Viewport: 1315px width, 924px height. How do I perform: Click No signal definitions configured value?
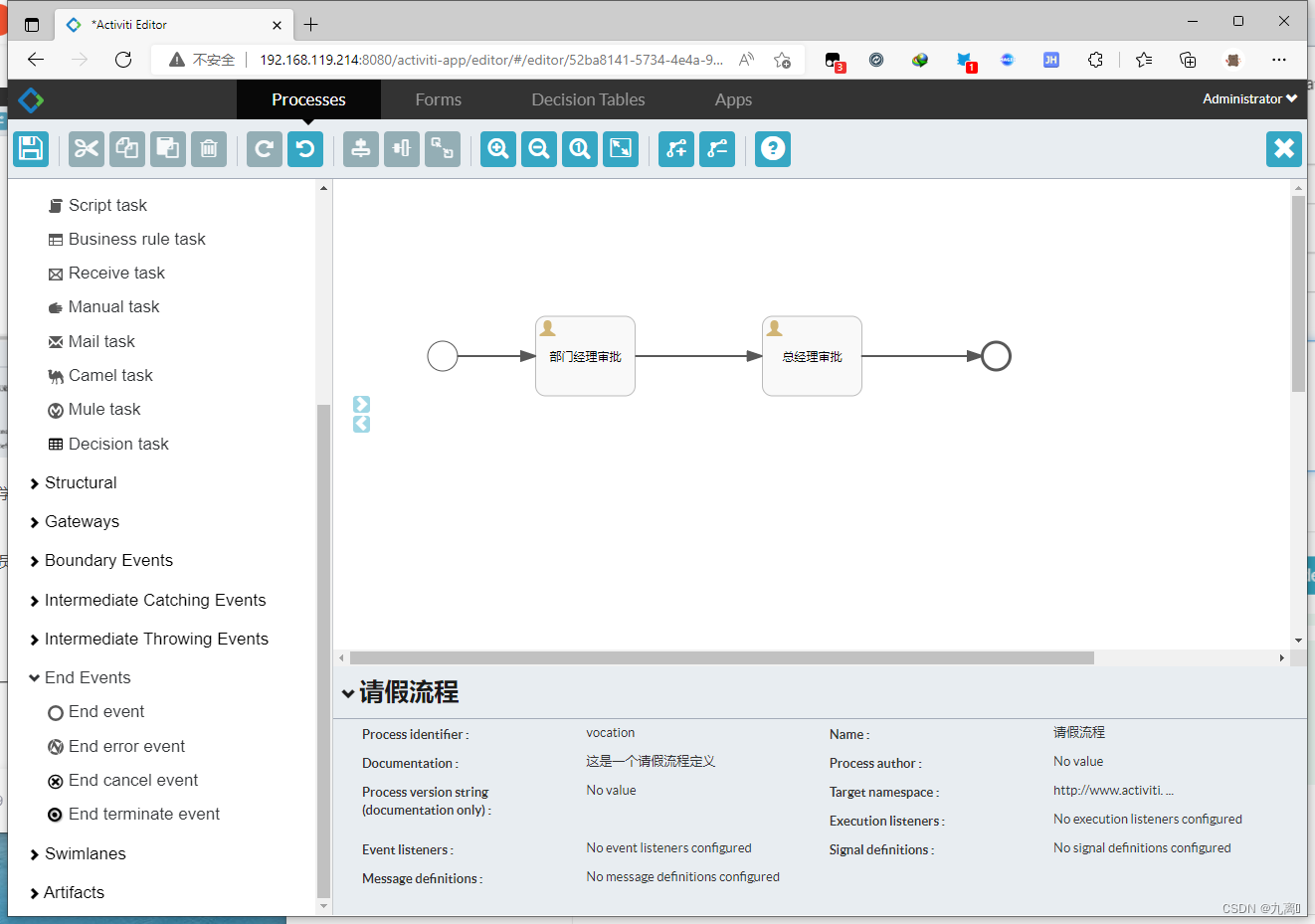coord(1142,848)
